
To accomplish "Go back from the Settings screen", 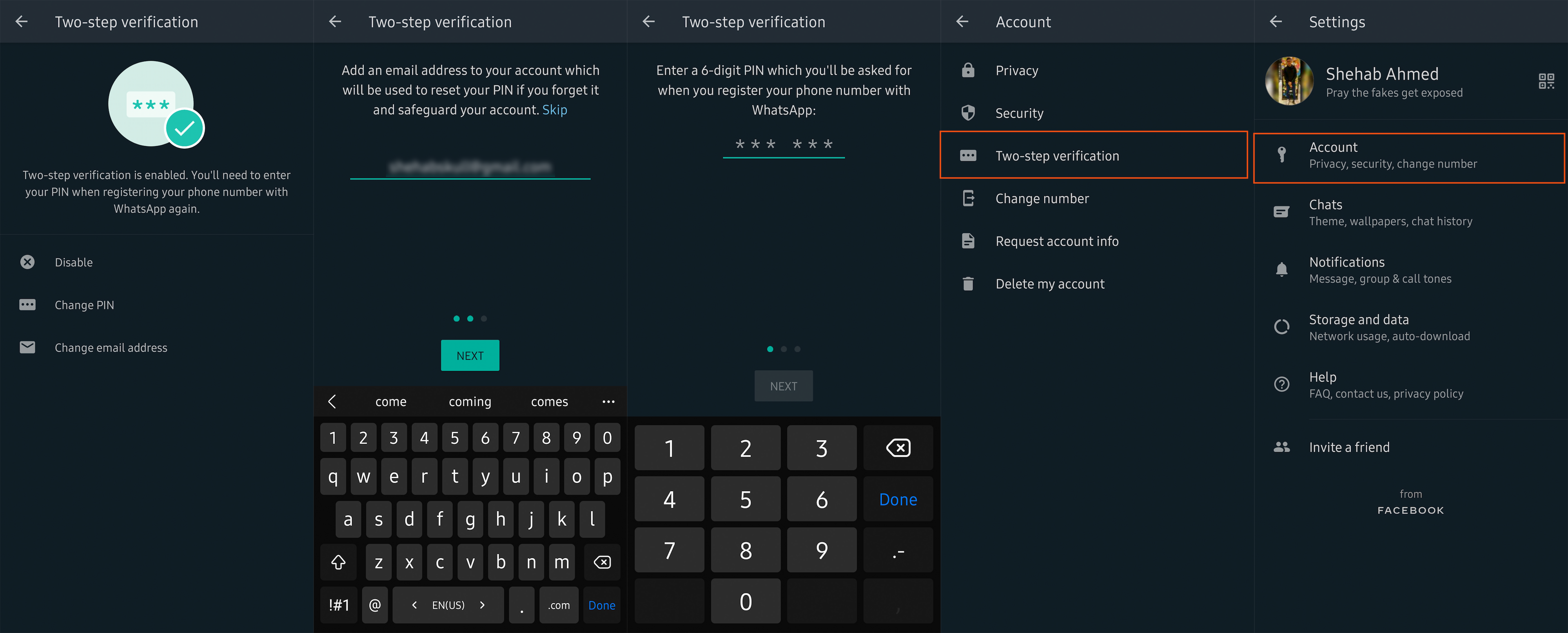I will (1276, 22).
